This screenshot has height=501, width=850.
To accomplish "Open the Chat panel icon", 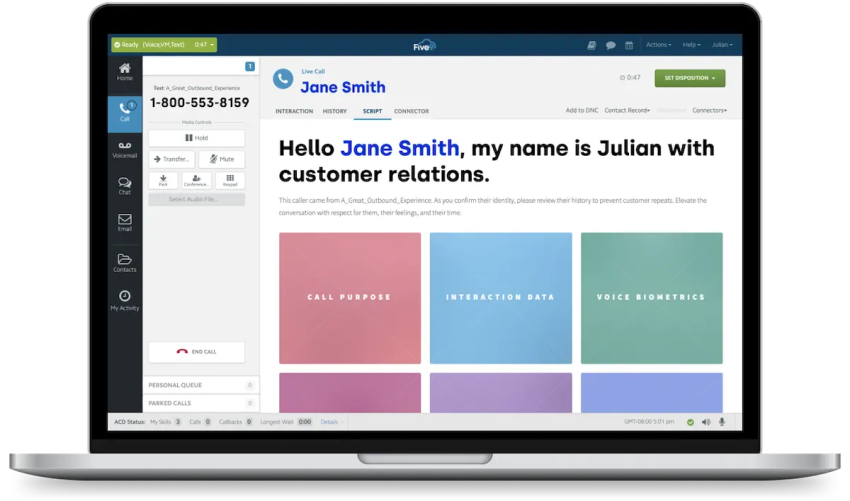I will coord(125,186).
